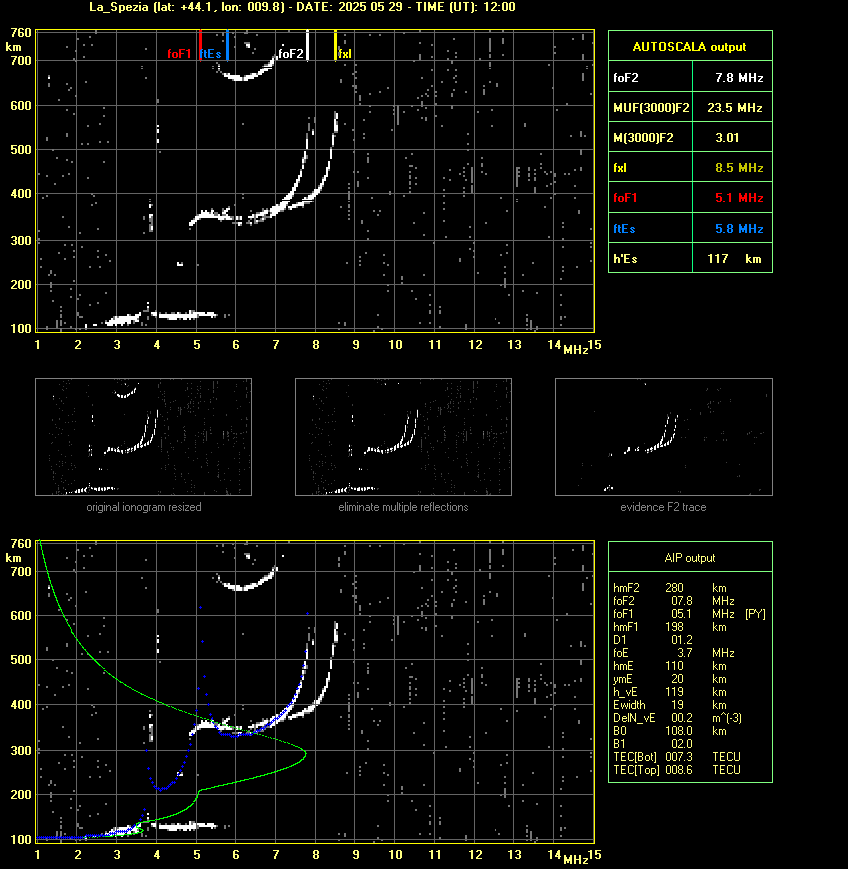Click the foE 3.7 MHz row

673,653
